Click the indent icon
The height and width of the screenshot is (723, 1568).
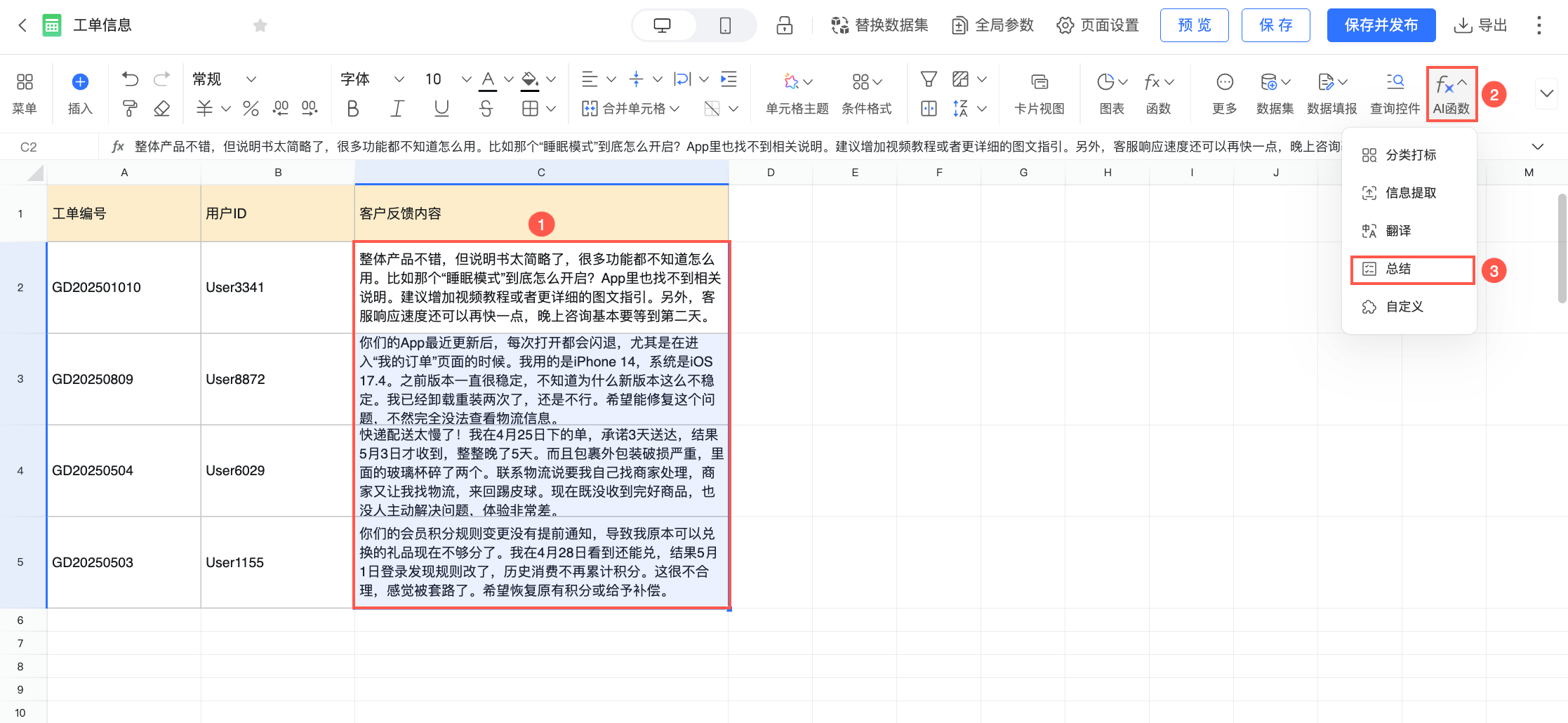pos(729,79)
